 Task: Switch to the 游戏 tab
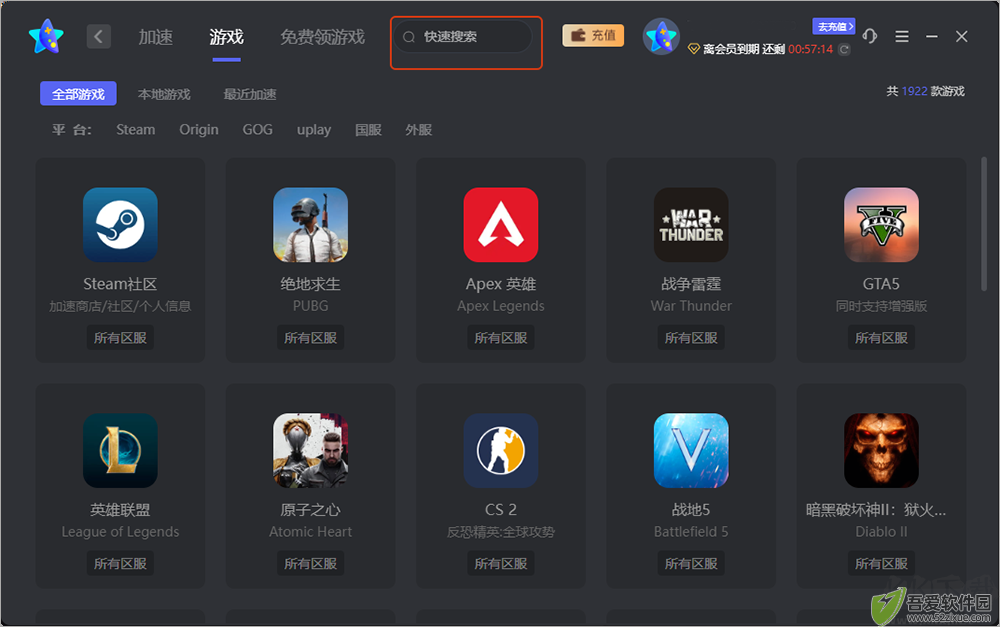tap(226, 37)
